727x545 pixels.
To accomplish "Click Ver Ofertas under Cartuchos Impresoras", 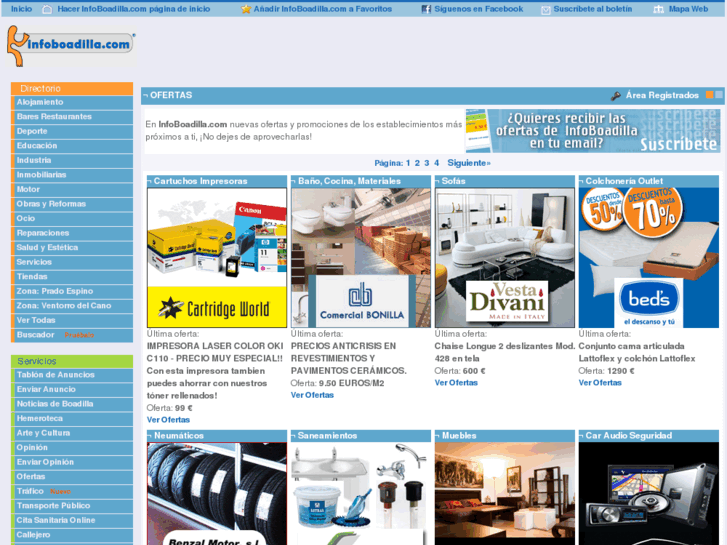I will (168, 420).
